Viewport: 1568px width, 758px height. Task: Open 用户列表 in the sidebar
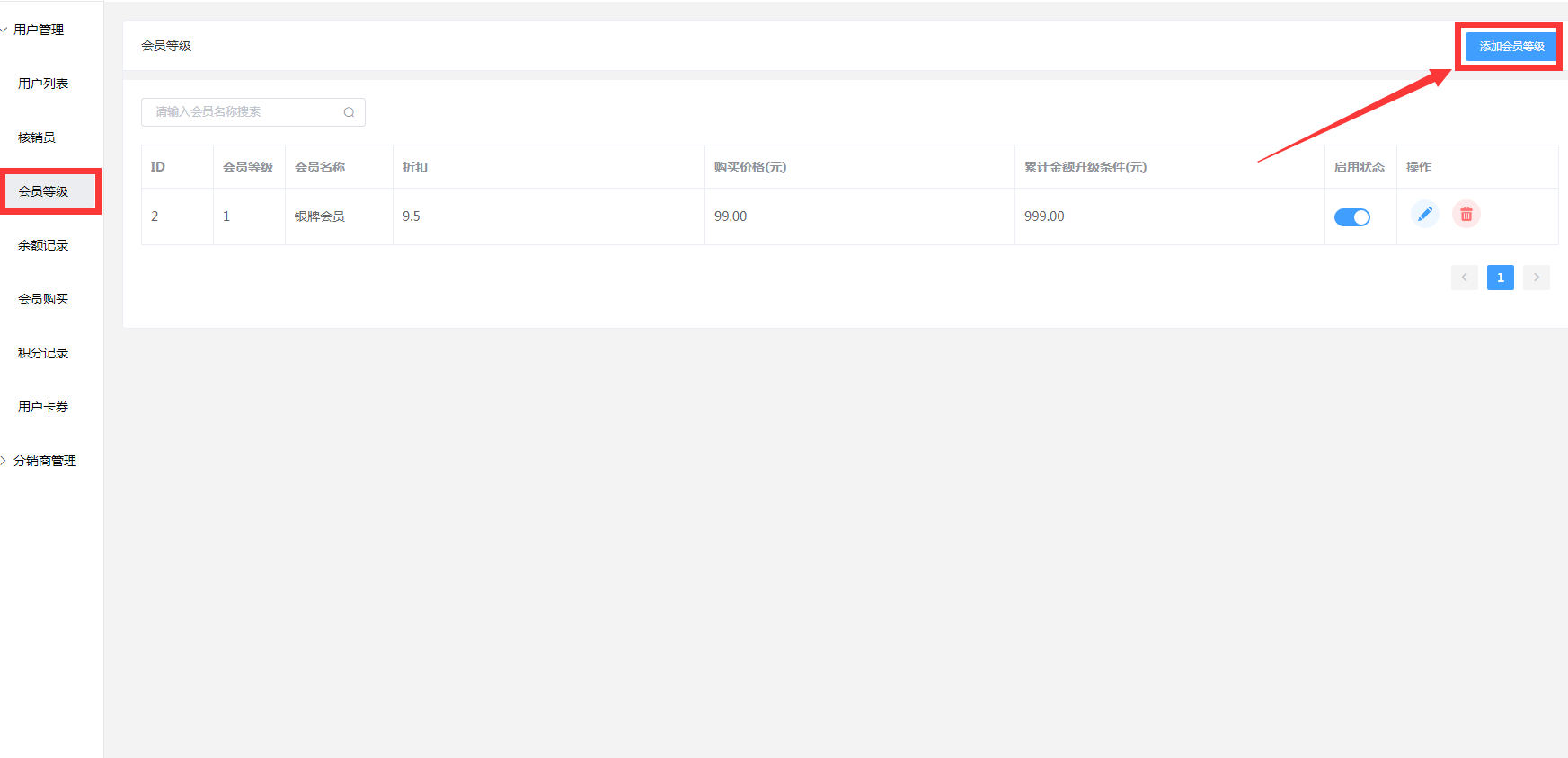coord(43,84)
